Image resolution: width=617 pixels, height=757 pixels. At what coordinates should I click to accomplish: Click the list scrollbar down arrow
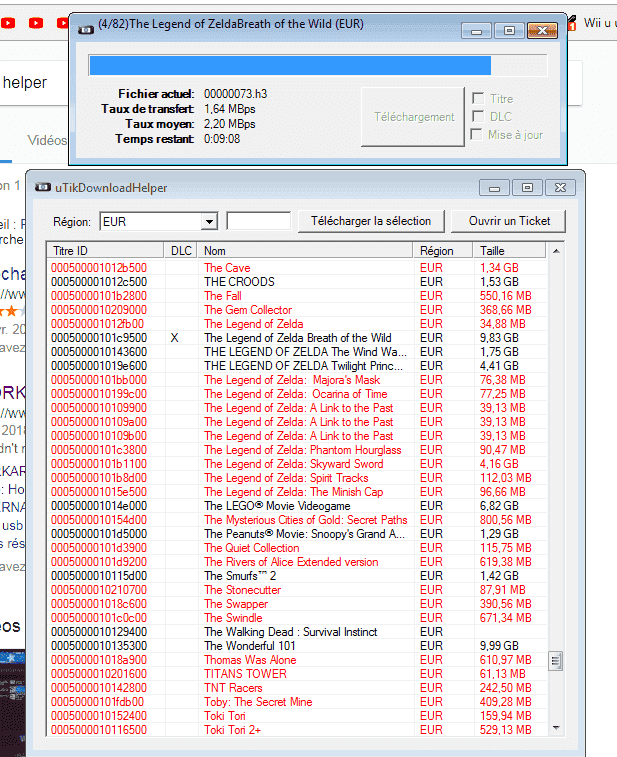556,728
